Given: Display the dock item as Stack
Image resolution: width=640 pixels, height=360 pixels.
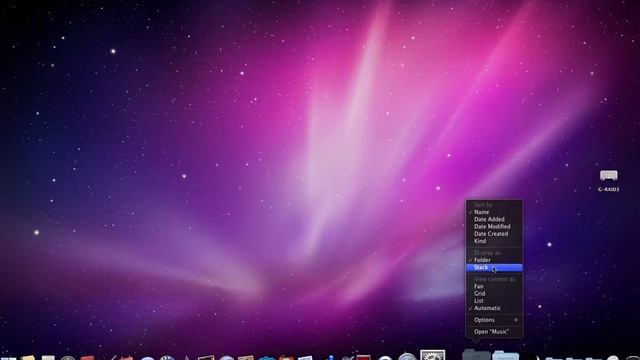Looking at the screenshot, I should (x=494, y=267).
